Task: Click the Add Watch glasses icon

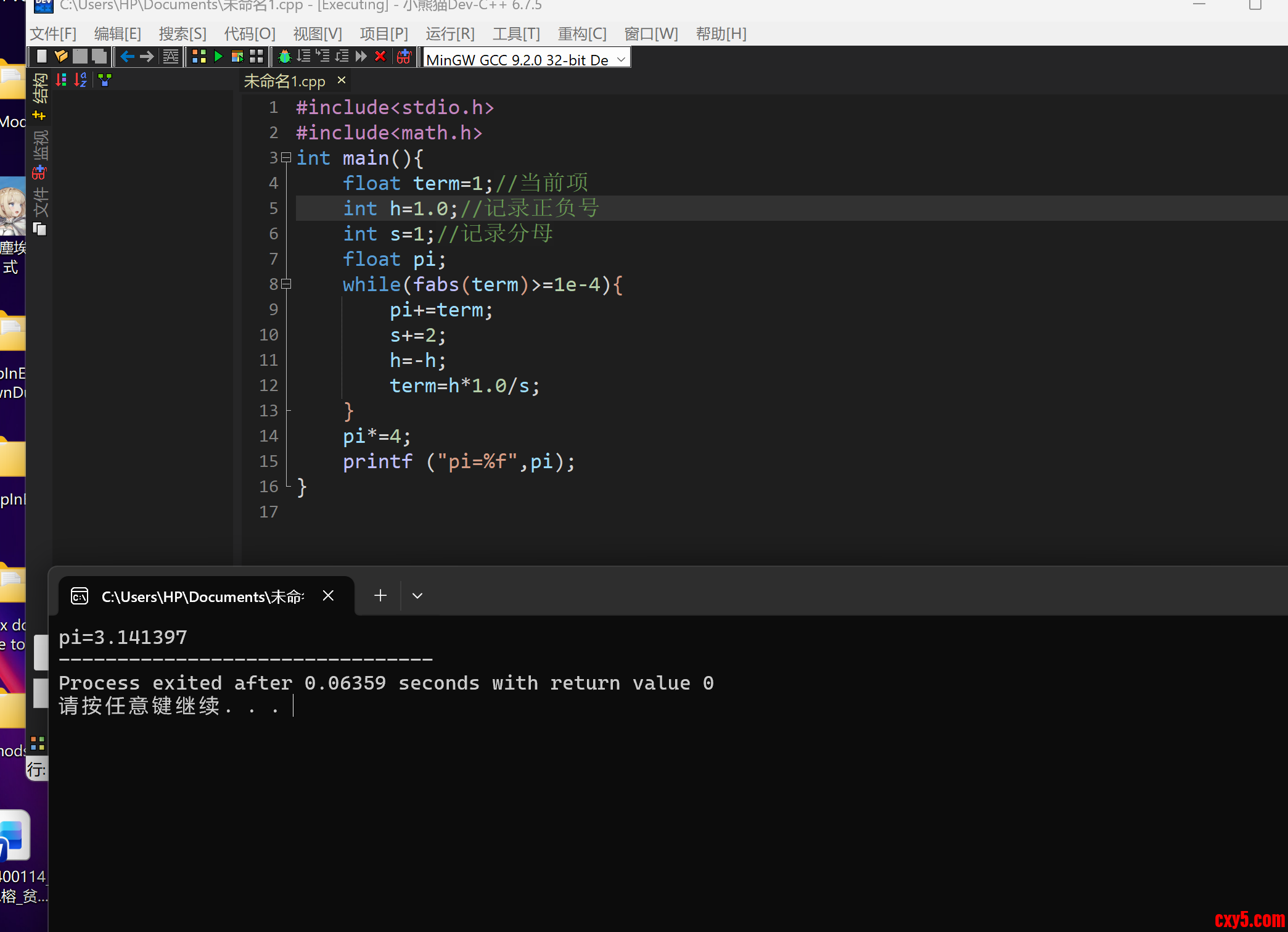Action: pyautogui.click(x=404, y=57)
